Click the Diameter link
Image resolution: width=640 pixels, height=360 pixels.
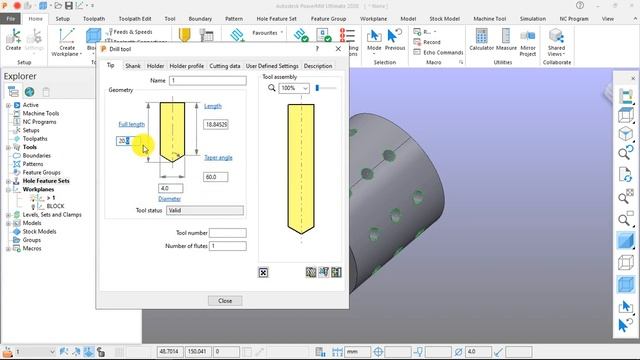(169, 199)
